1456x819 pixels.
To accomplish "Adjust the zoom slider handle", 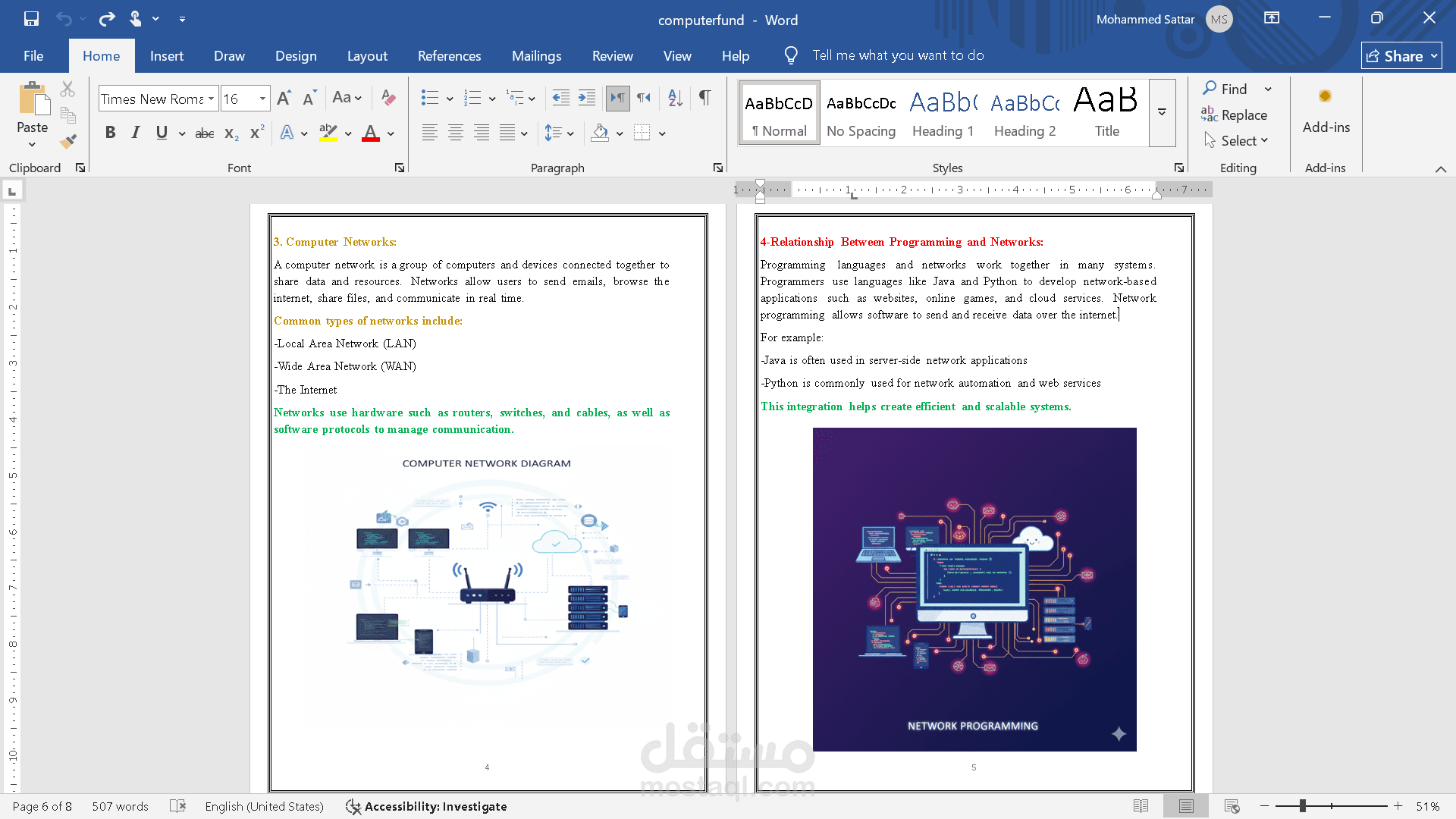I will tap(1302, 806).
